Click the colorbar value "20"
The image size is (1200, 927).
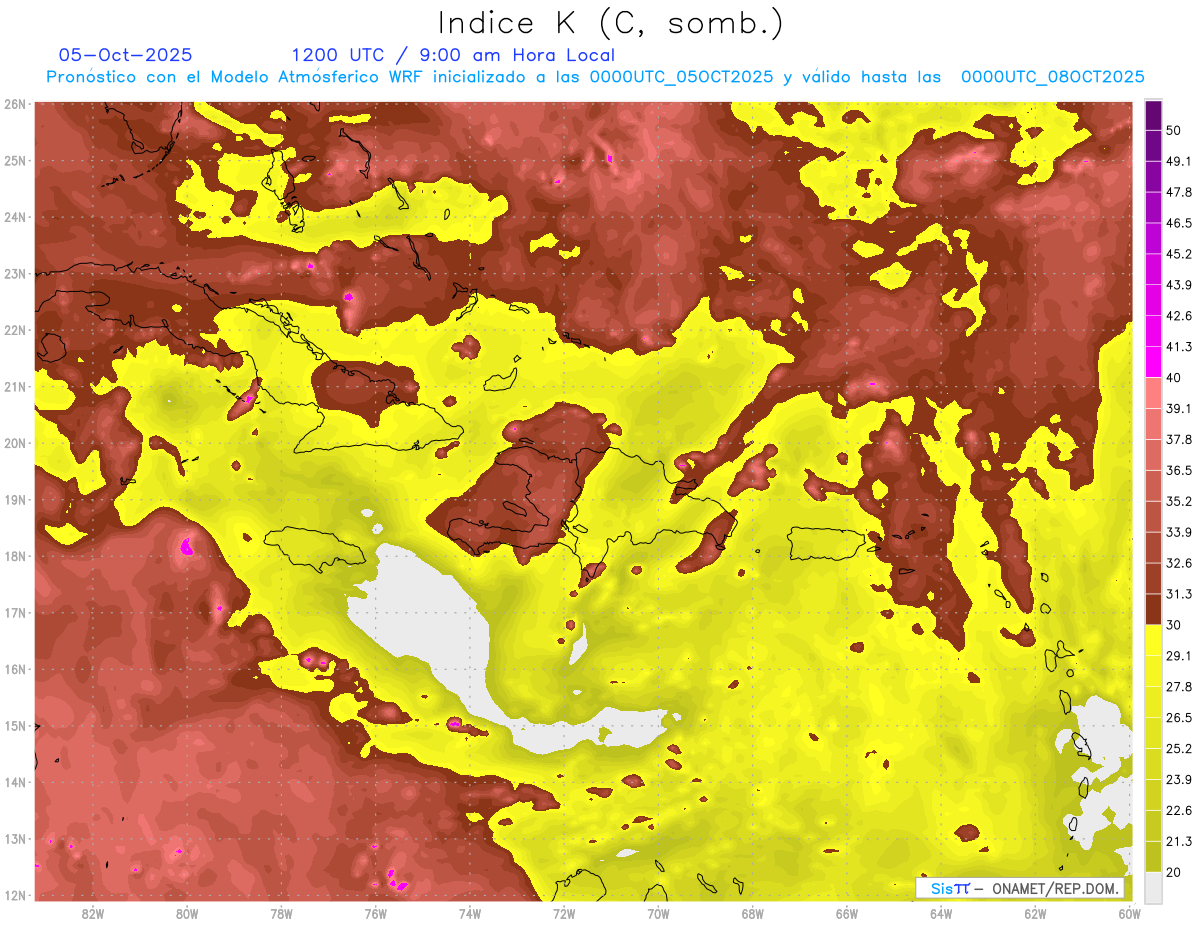[1173, 873]
